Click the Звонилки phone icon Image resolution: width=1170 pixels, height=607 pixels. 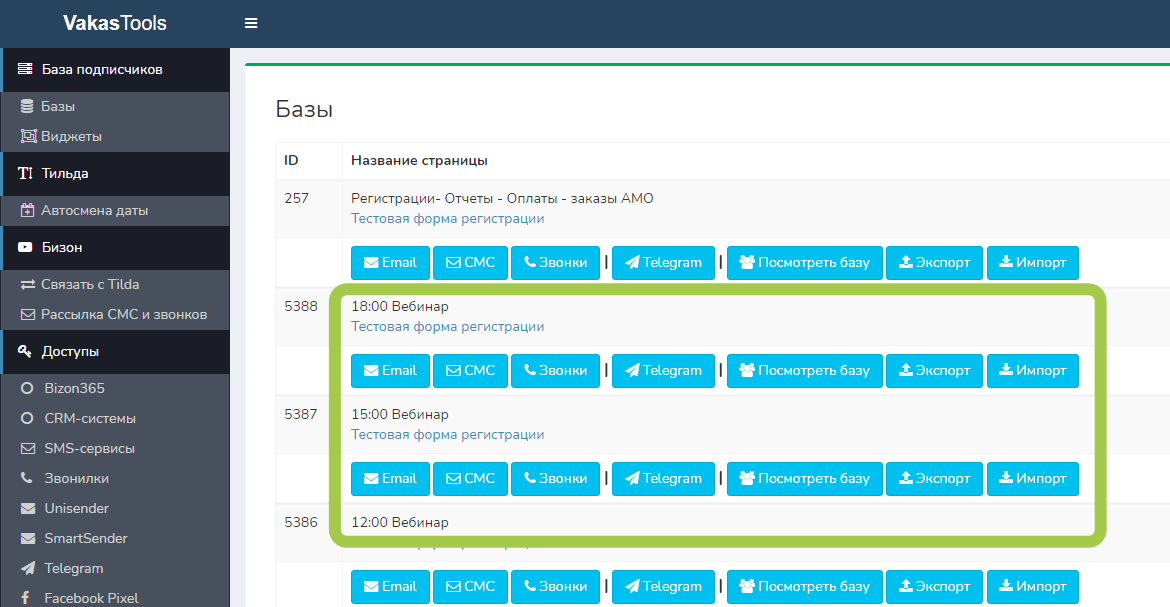(x=27, y=479)
